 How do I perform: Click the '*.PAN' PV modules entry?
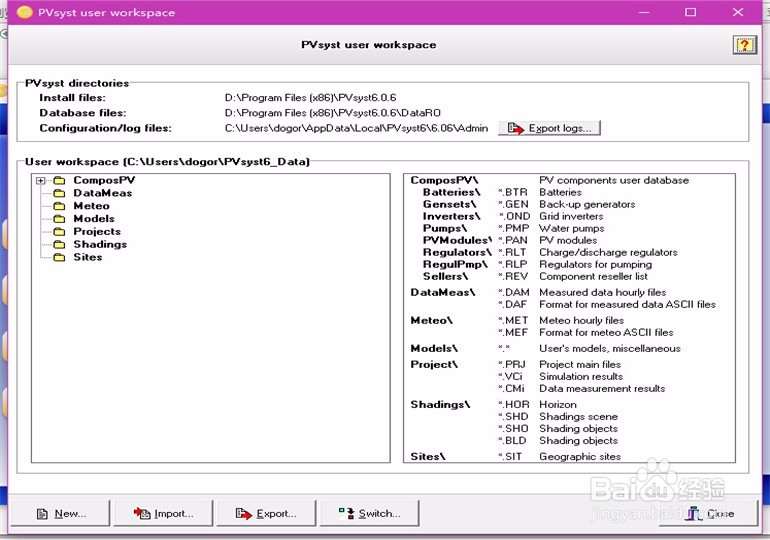513,241
